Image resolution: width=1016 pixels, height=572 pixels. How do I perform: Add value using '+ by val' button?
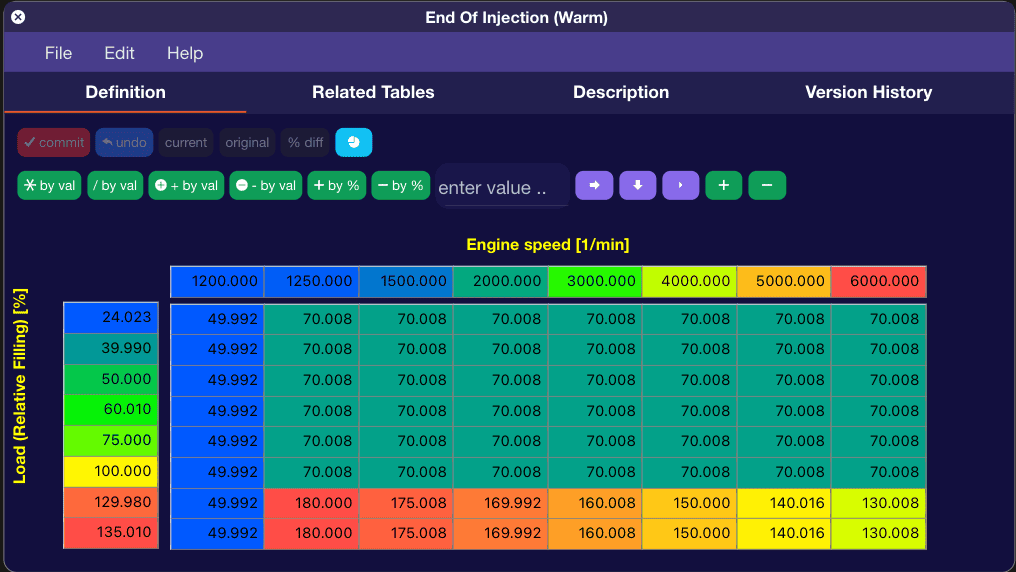click(x=186, y=185)
